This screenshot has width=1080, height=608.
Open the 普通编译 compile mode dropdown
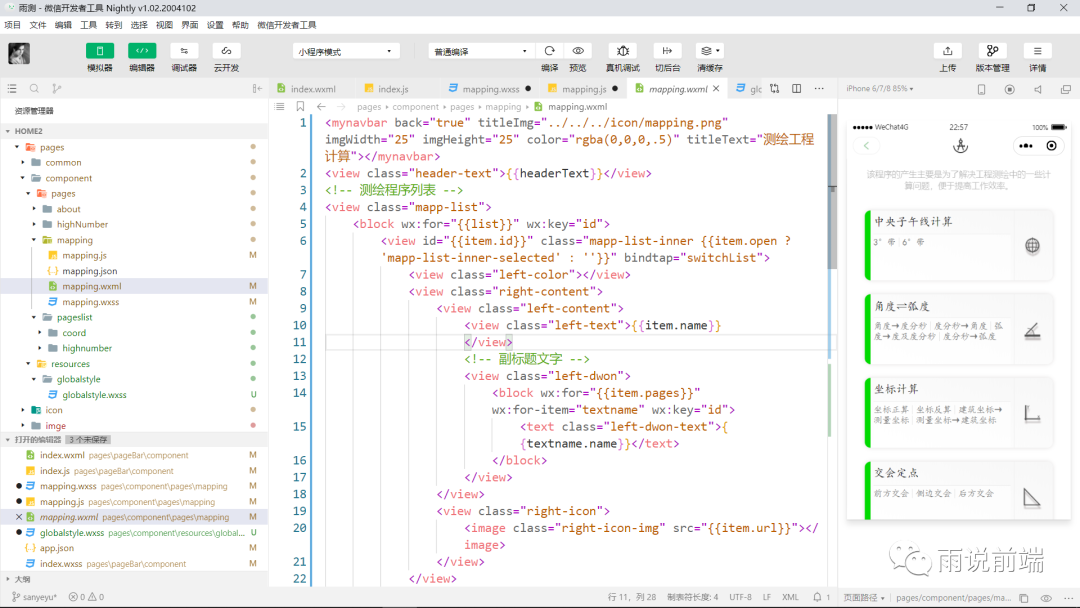point(481,51)
